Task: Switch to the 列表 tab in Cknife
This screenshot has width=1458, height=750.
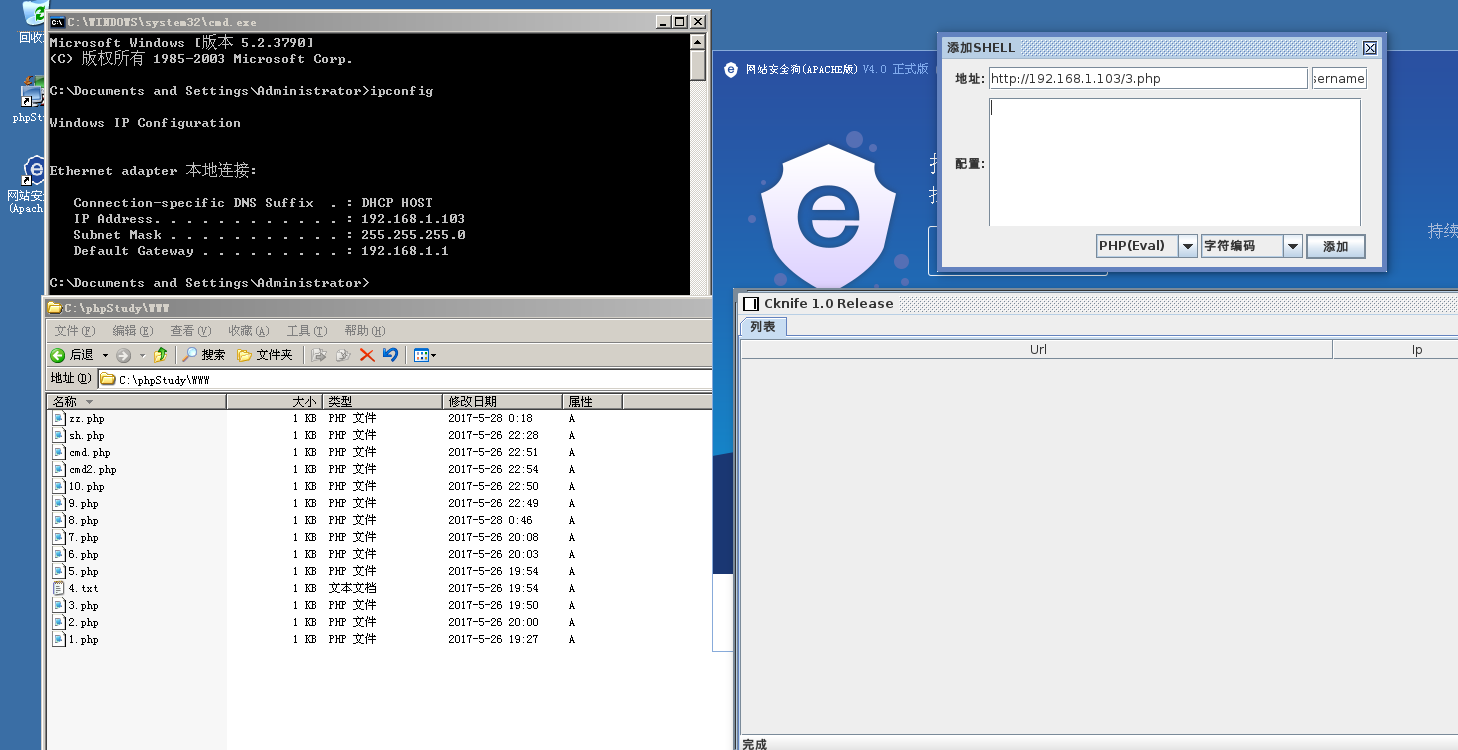Action: click(x=763, y=327)
